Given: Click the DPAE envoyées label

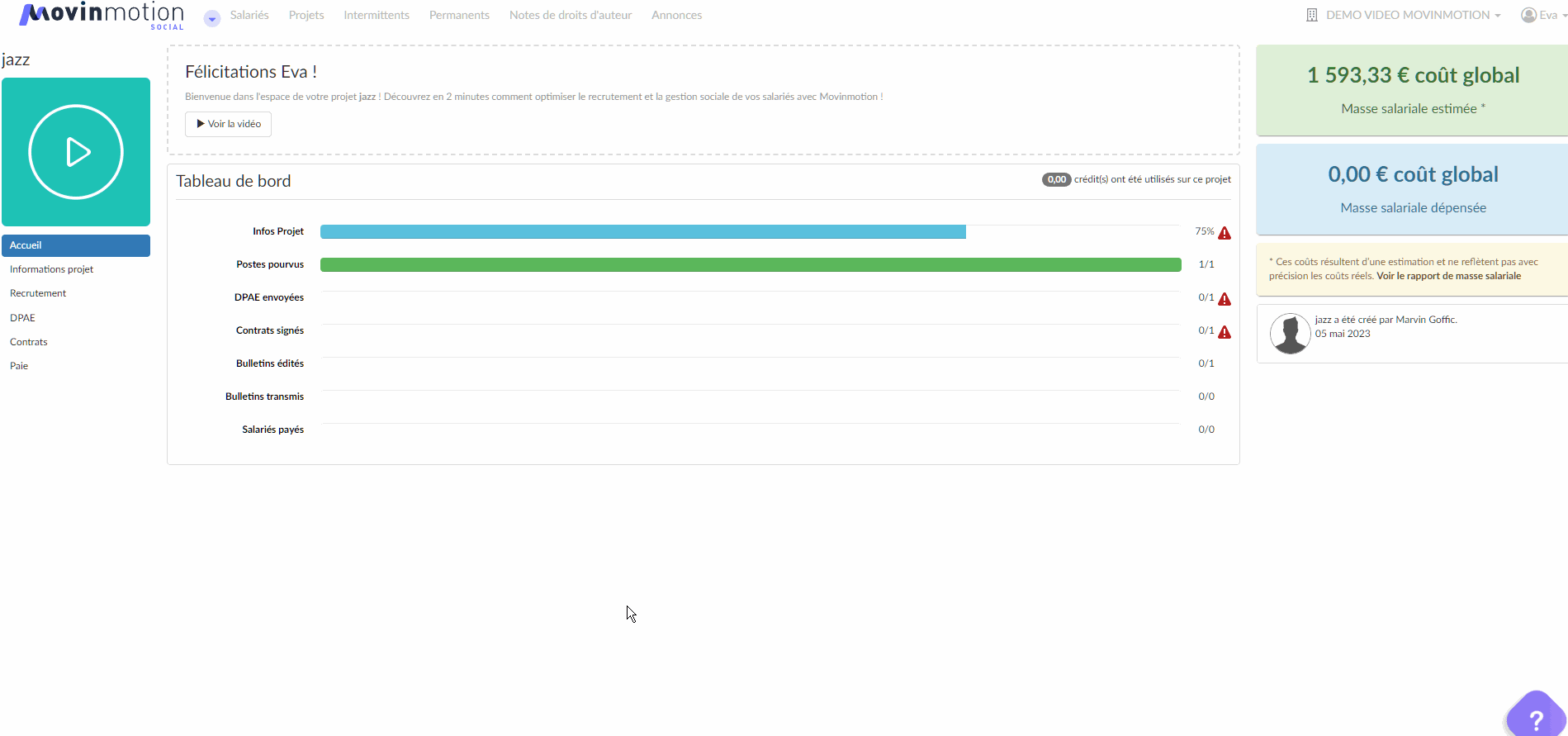Looking at the screenshot, I should 269,297.
